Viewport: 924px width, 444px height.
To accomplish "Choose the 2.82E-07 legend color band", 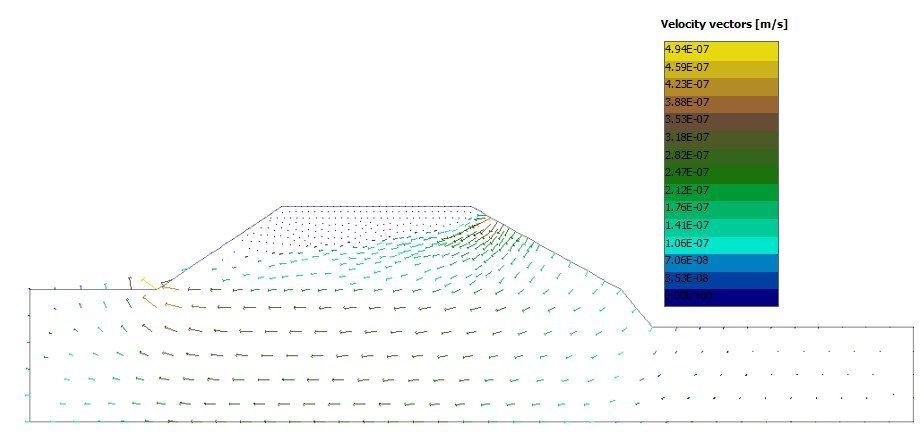I will (x=721, y=156).
